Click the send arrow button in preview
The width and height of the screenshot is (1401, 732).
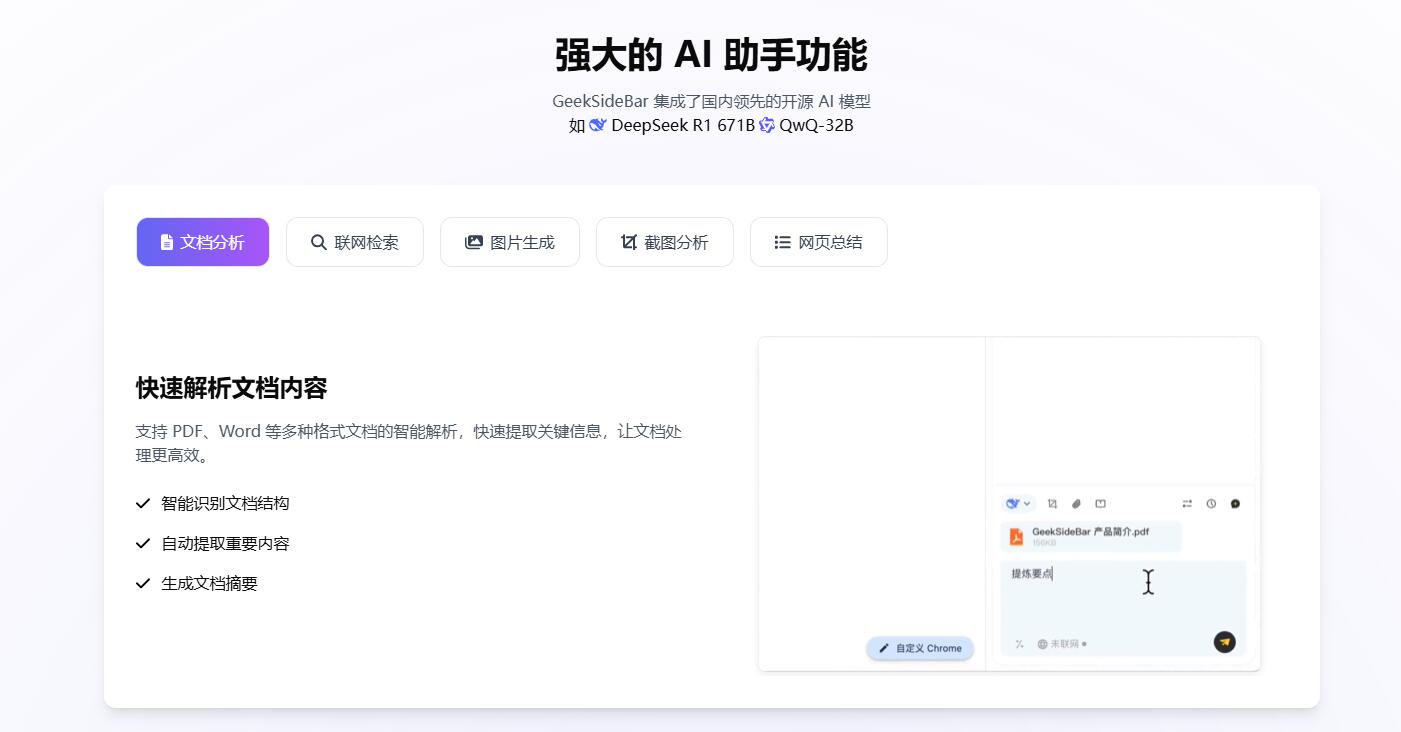tap(1225, 642)
